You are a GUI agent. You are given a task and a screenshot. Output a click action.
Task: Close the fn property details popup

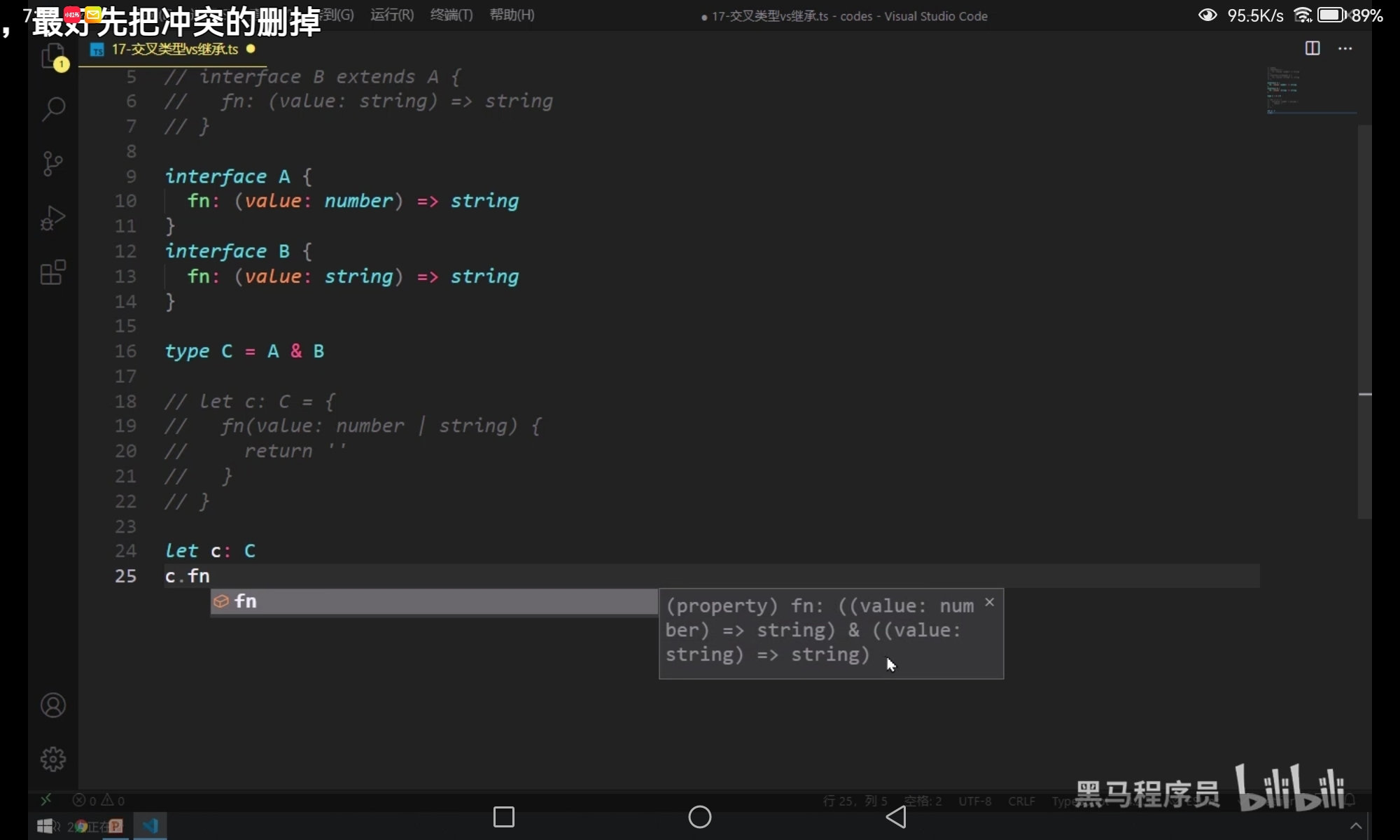tap(989, 602)
